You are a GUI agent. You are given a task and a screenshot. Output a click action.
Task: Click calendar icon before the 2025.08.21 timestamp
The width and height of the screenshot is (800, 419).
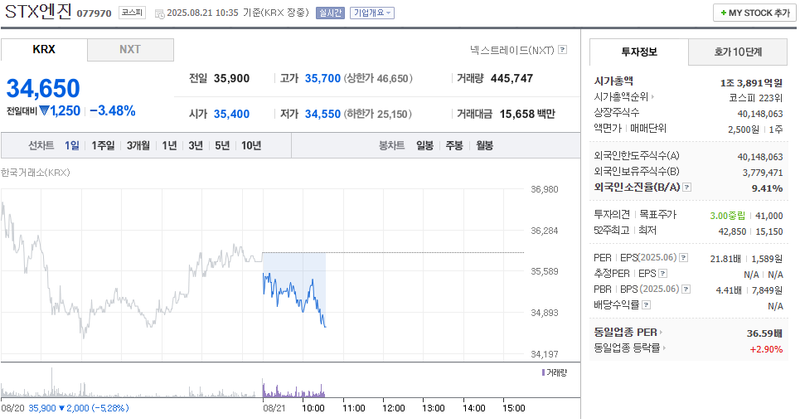159,13
